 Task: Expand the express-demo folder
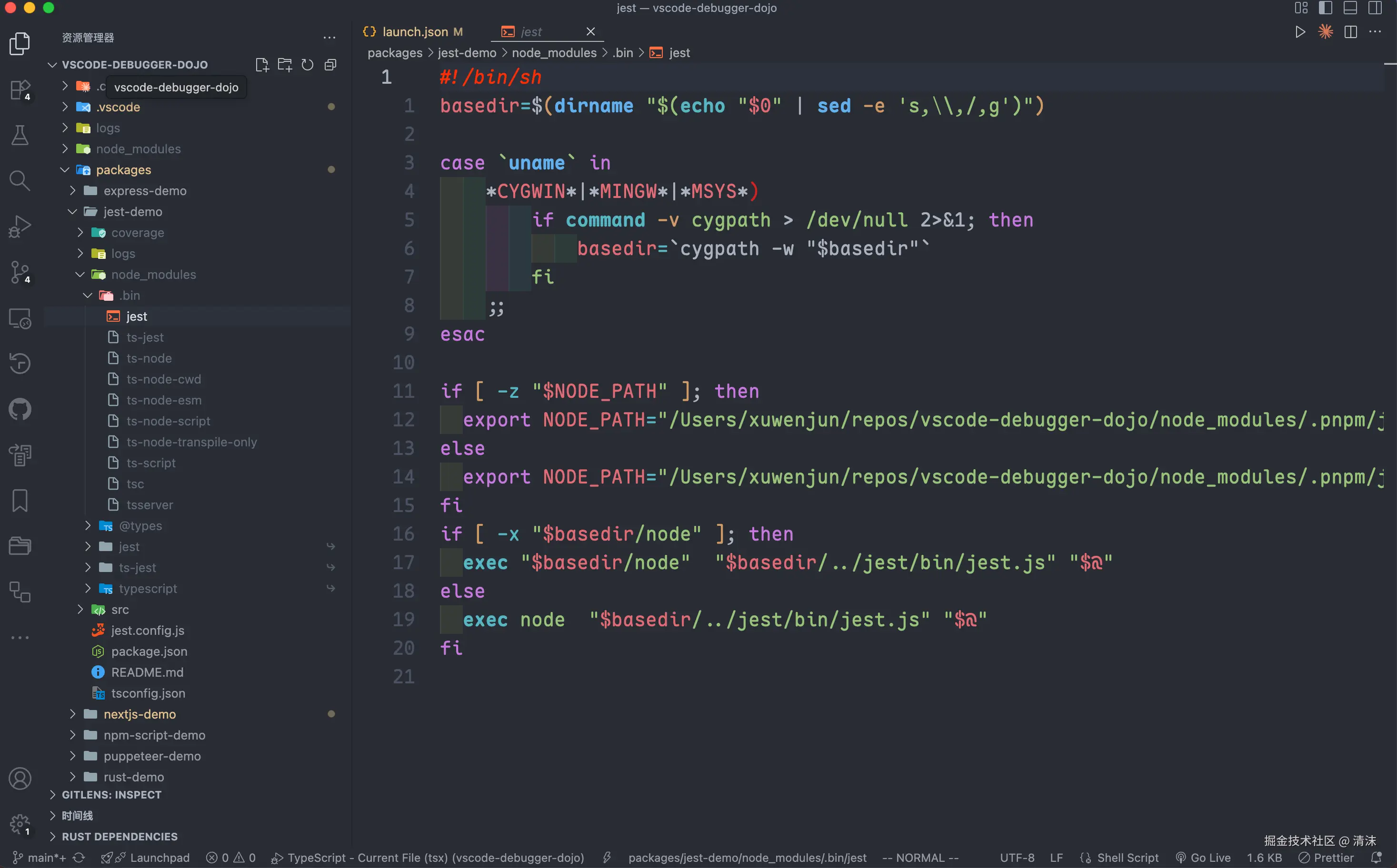pos(145,191)
